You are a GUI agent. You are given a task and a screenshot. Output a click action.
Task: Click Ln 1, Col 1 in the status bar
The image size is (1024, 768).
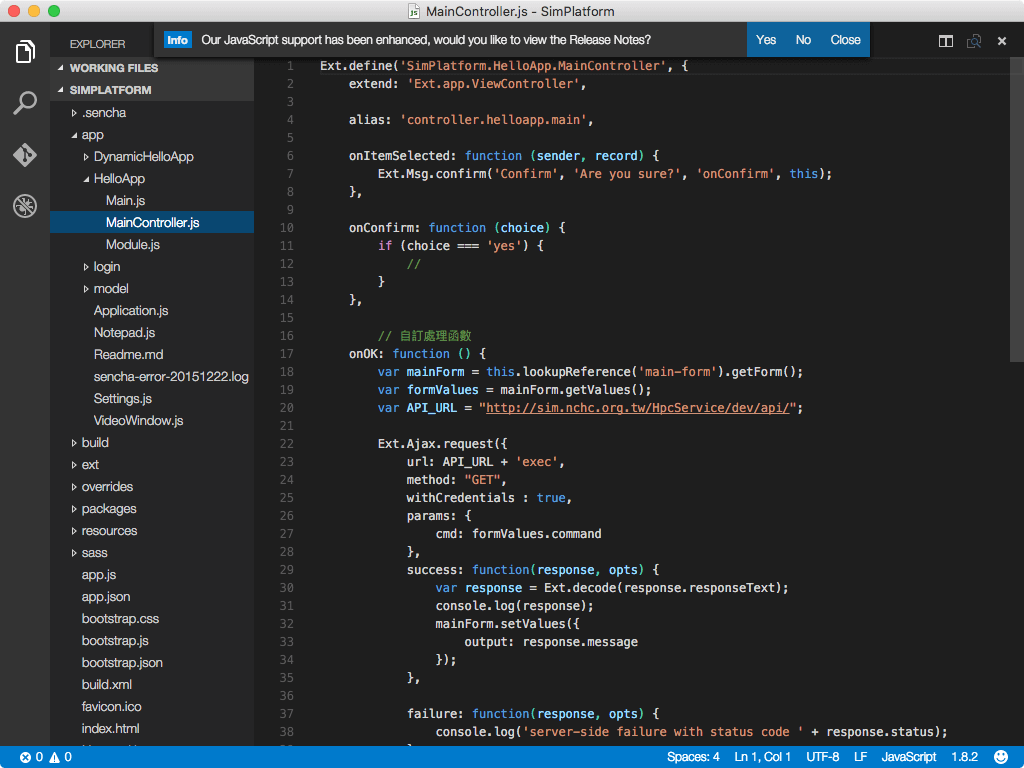[762, 757]
